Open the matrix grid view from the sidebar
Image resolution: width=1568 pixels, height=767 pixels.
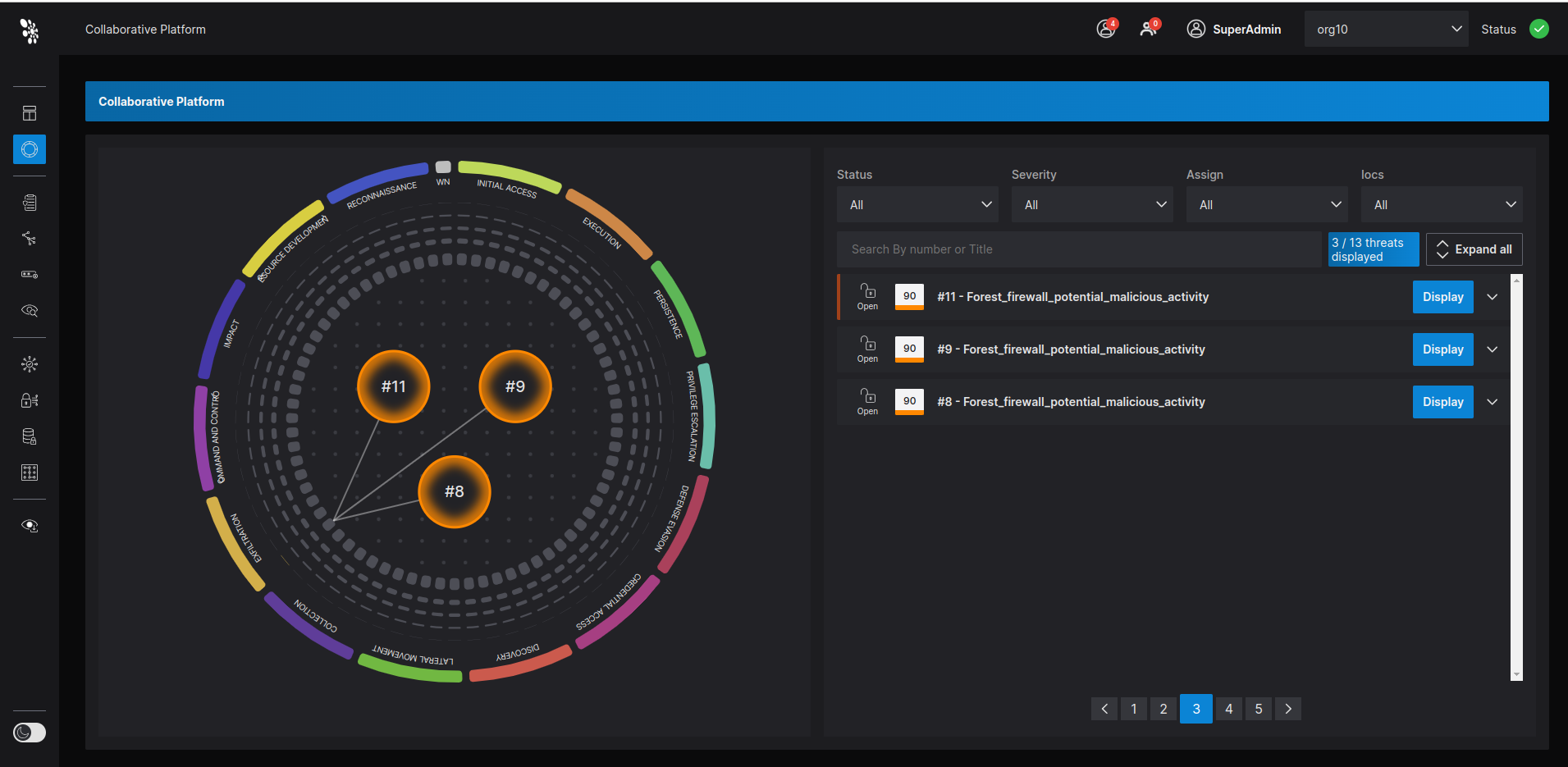(29, 472)
